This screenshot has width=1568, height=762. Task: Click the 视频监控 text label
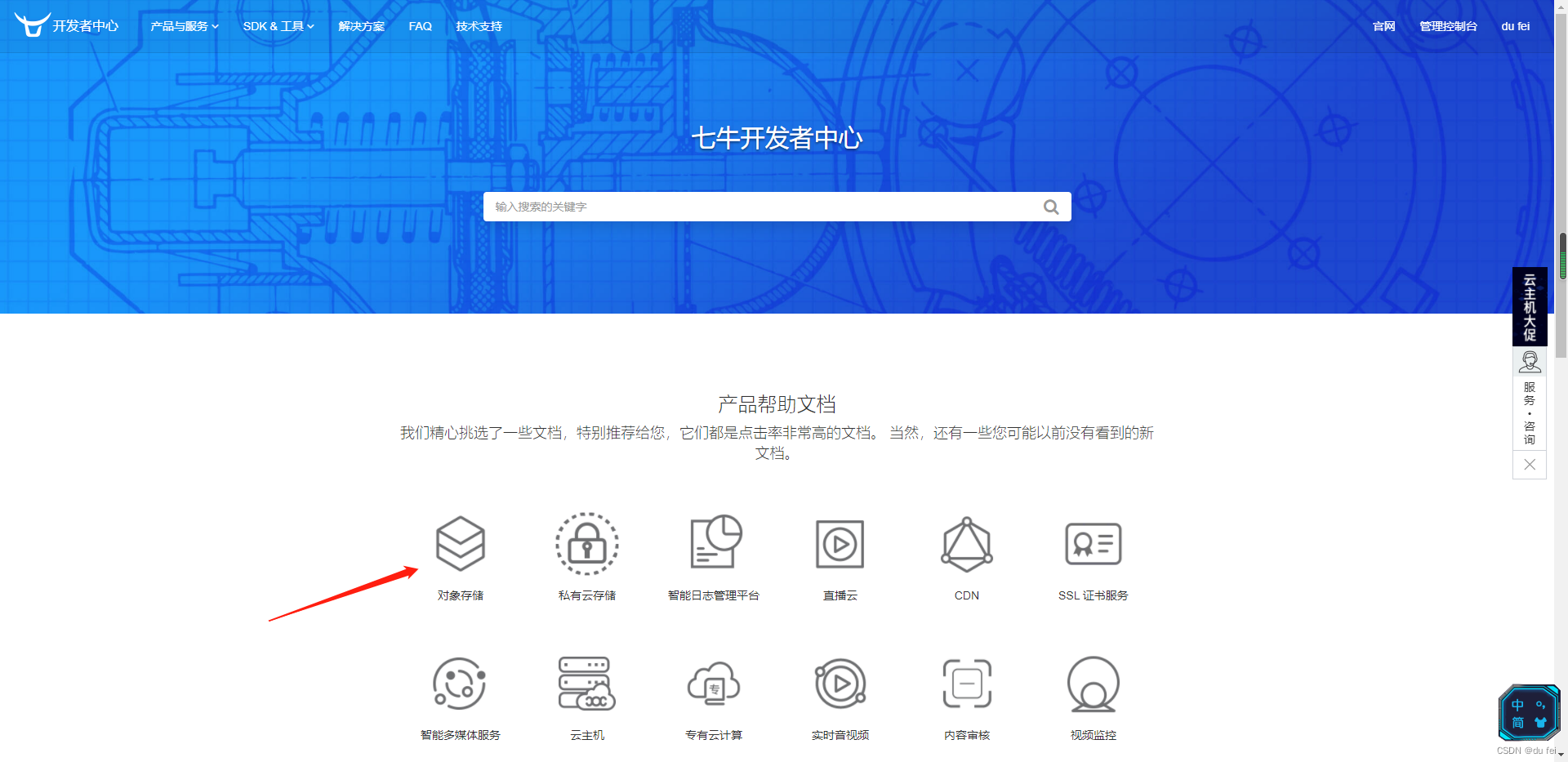pos(1094,735)
